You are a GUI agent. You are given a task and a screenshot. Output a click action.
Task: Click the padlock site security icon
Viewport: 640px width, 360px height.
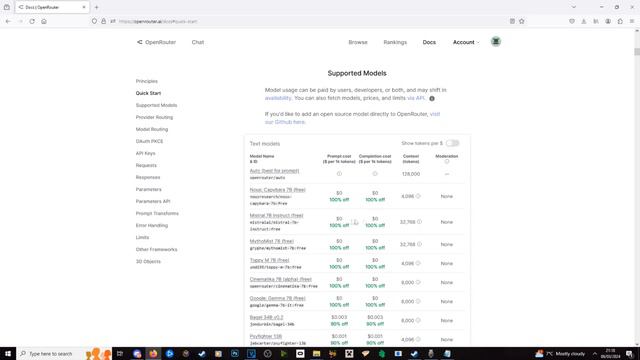coord(103,21)
